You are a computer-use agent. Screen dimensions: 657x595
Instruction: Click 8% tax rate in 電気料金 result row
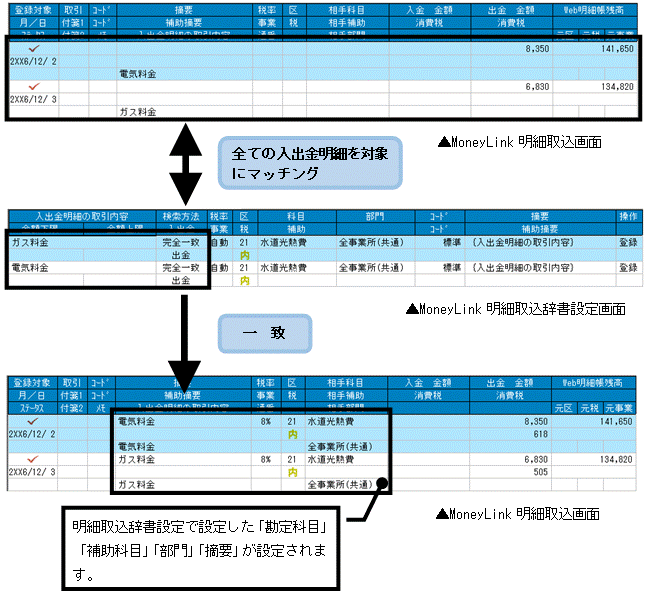pos(266,421)
